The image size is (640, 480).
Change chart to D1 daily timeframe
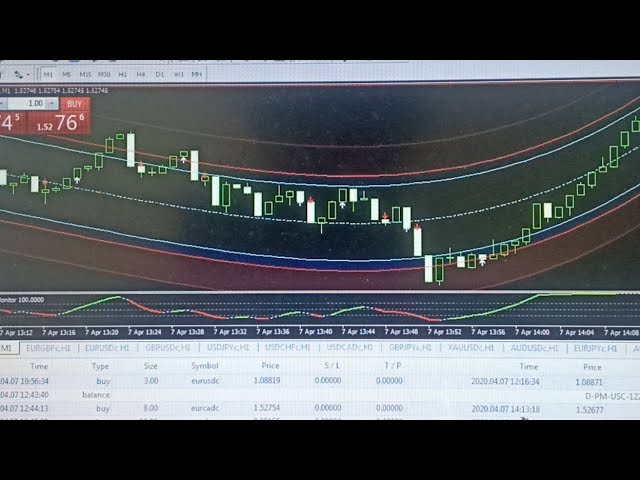(159, 74)
